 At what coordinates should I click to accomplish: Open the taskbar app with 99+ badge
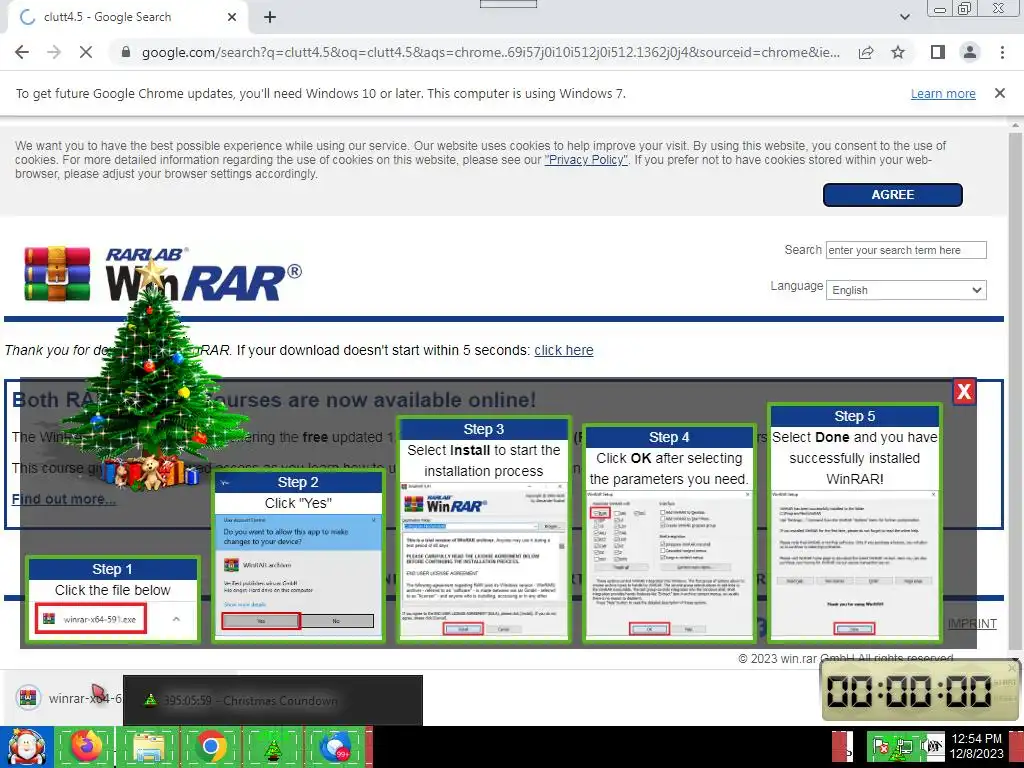[336, 746]
